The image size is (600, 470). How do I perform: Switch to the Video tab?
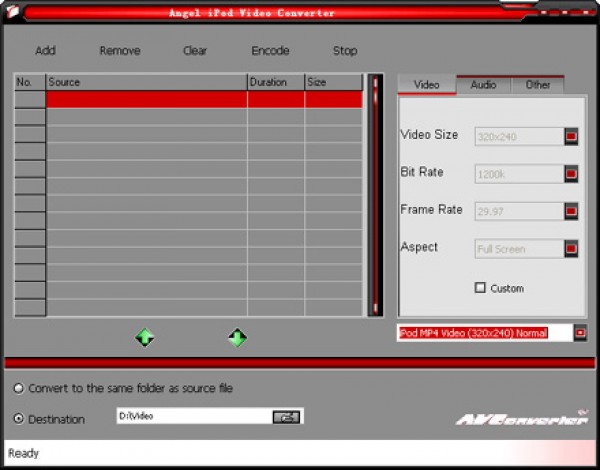pyautogui.click(x=427, y=84)
